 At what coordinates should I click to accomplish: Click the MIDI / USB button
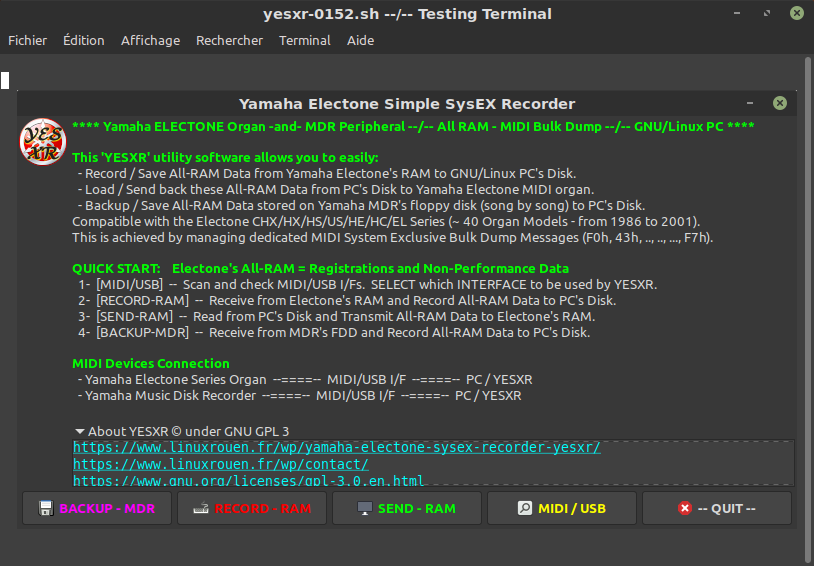coord(562,508)
